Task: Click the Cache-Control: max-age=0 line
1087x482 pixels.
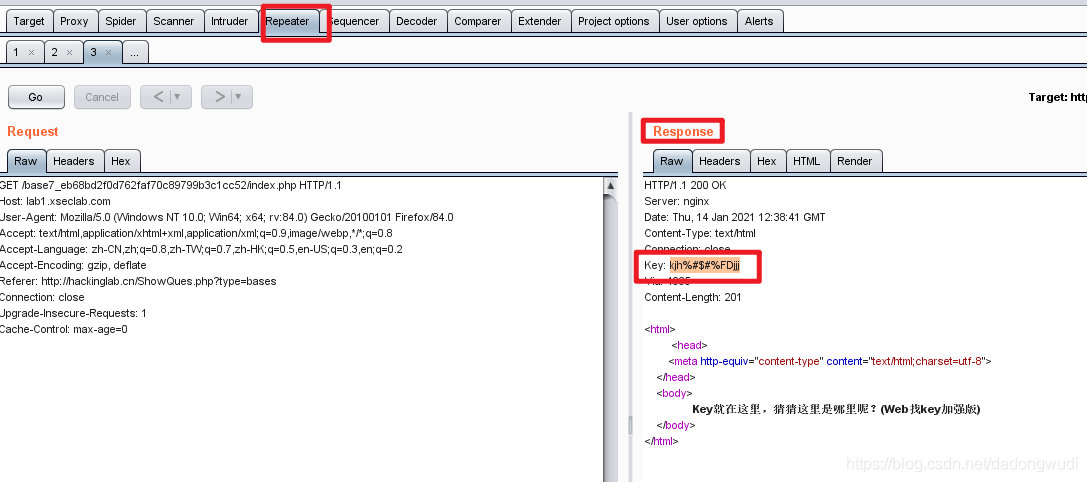Action: (64, 329)
